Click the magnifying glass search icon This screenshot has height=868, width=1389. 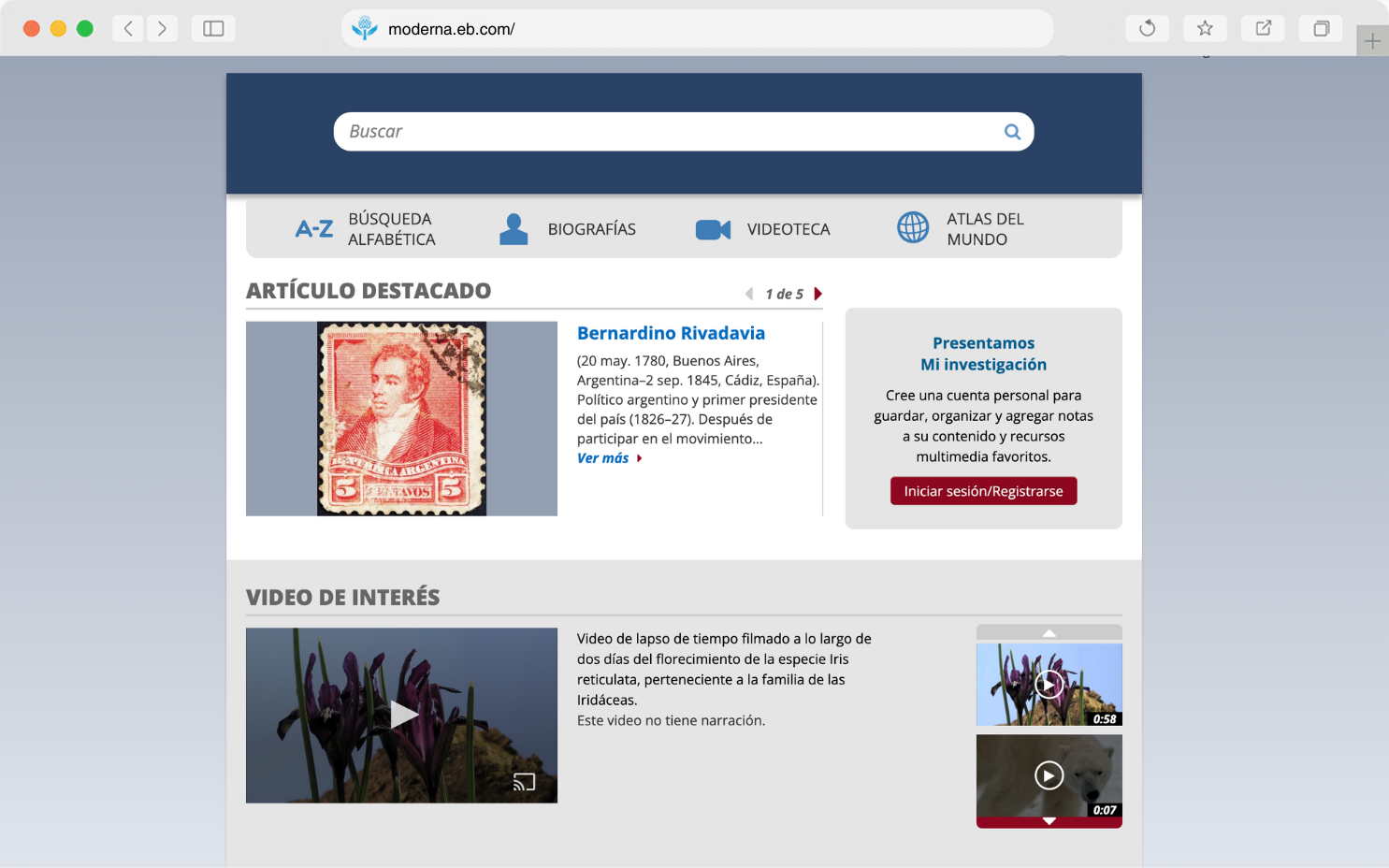point(1012,132)
